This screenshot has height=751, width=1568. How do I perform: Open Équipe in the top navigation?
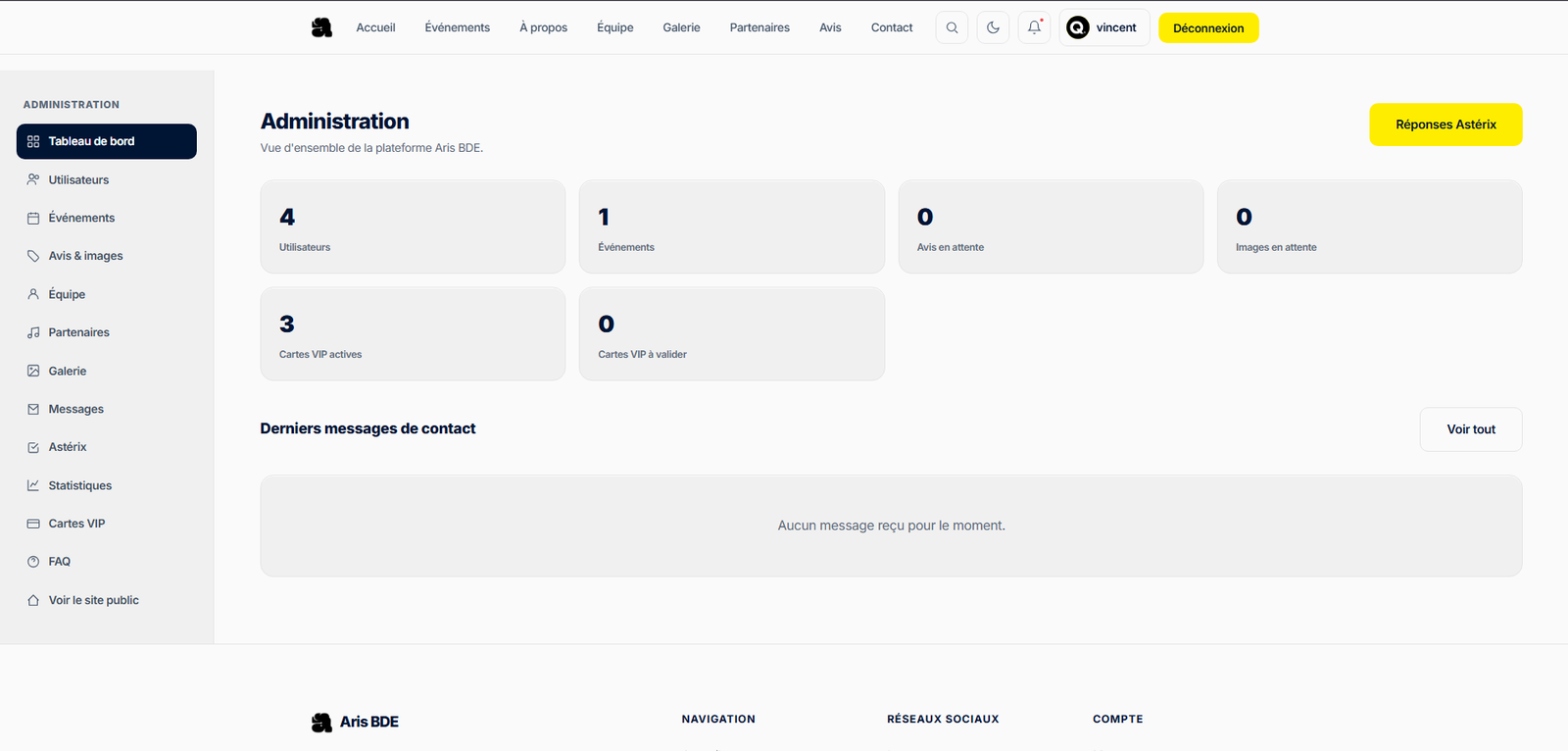(x=615, y=27)
